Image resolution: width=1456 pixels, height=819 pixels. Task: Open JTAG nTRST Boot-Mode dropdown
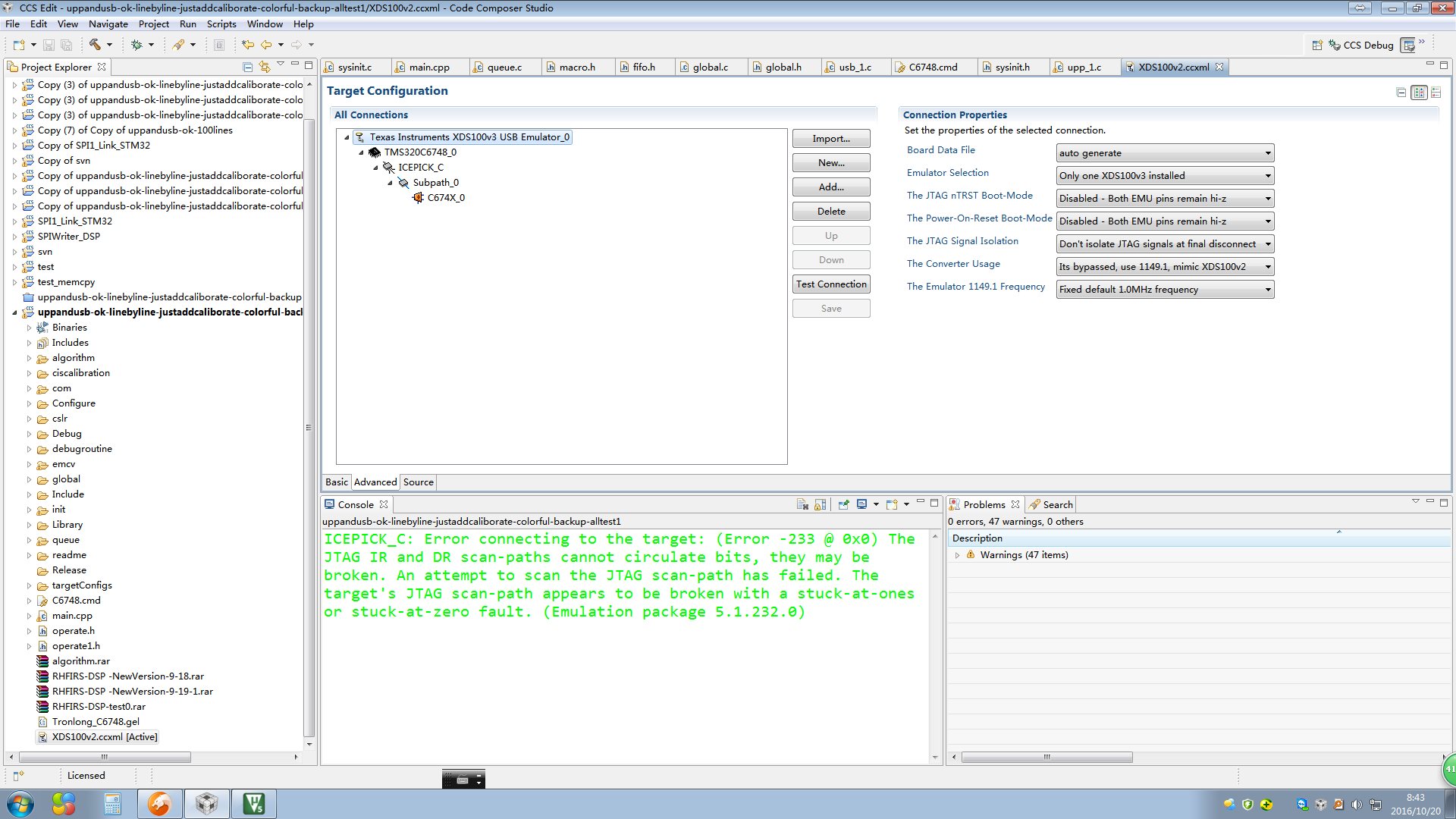tap(1165, 199)
